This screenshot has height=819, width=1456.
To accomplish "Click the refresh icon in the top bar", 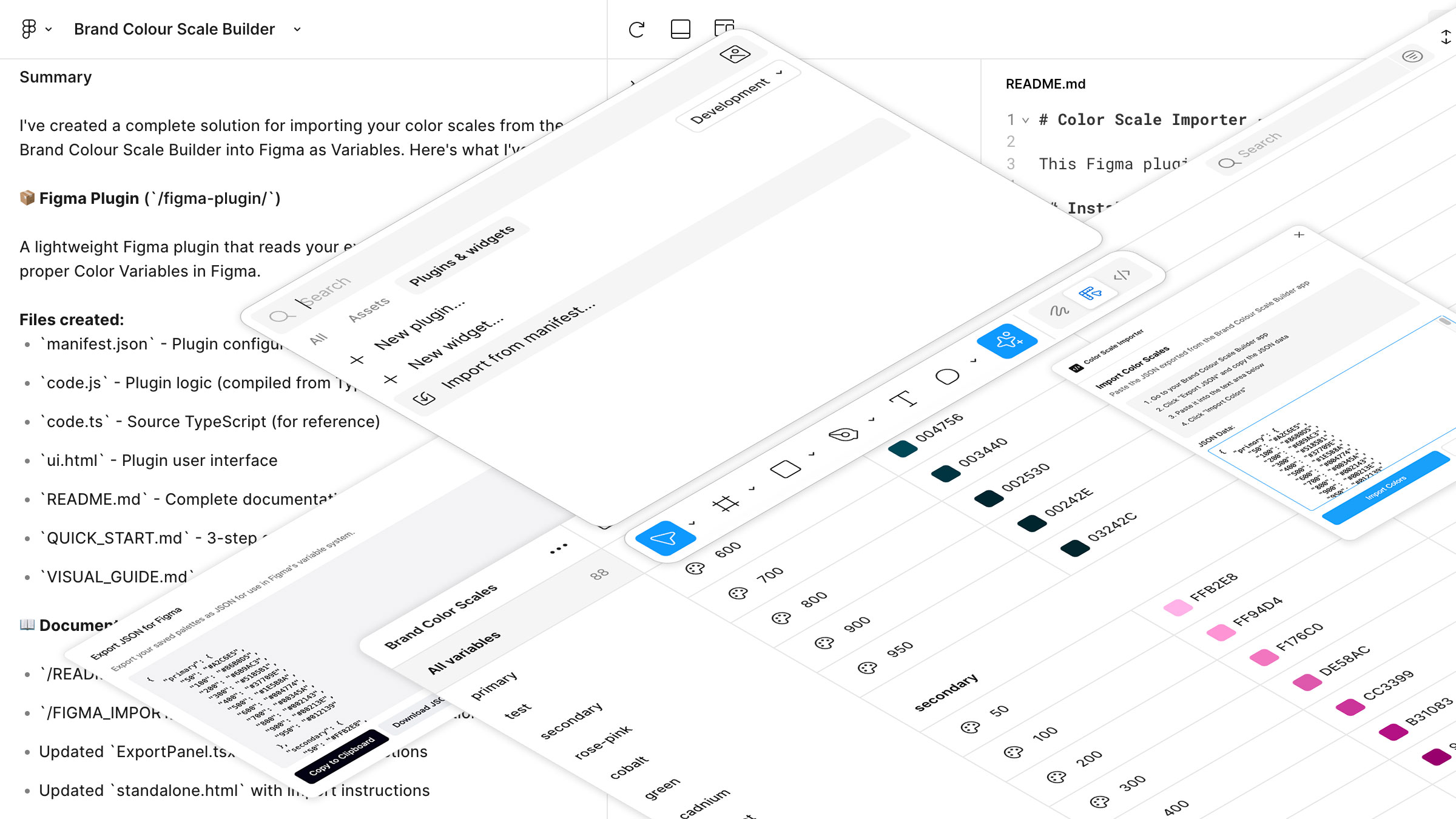I will click(x=636, y=29).
